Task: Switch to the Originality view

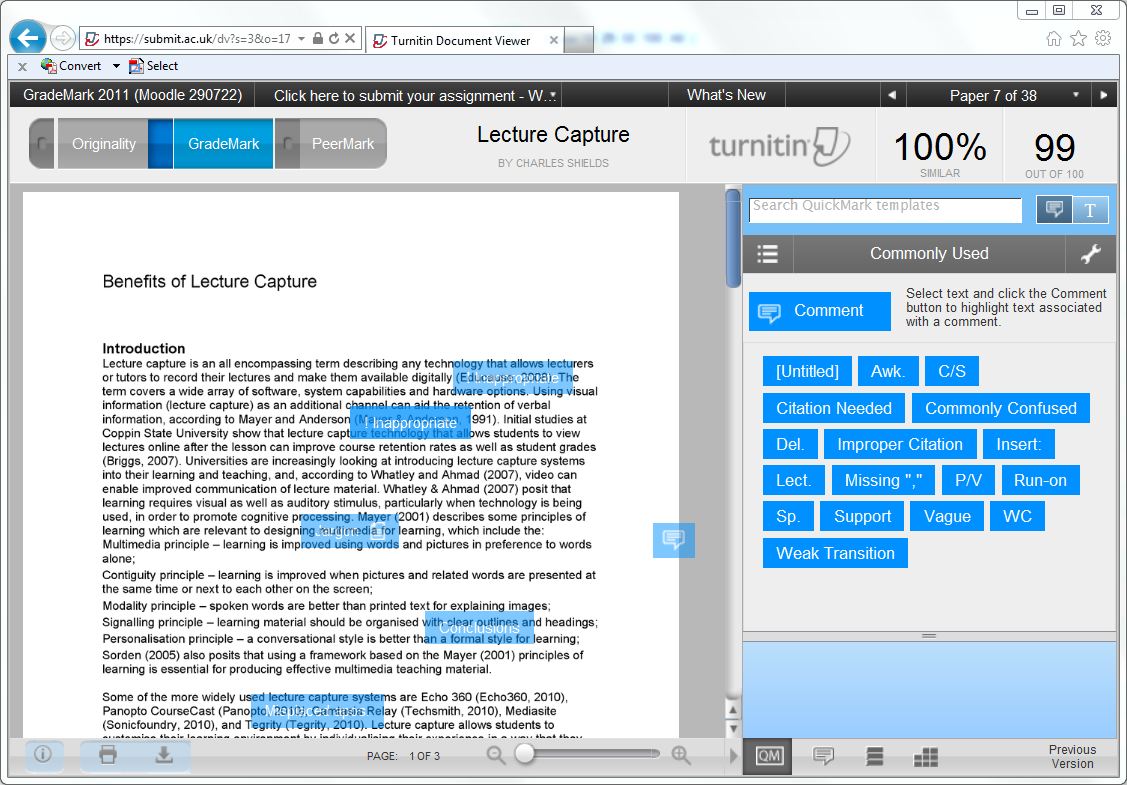Action: (103, 144)
